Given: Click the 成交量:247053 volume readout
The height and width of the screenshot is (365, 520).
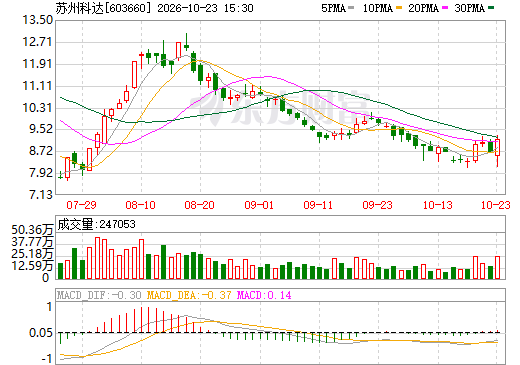Looking at the screenshot, I should [97, 224].
